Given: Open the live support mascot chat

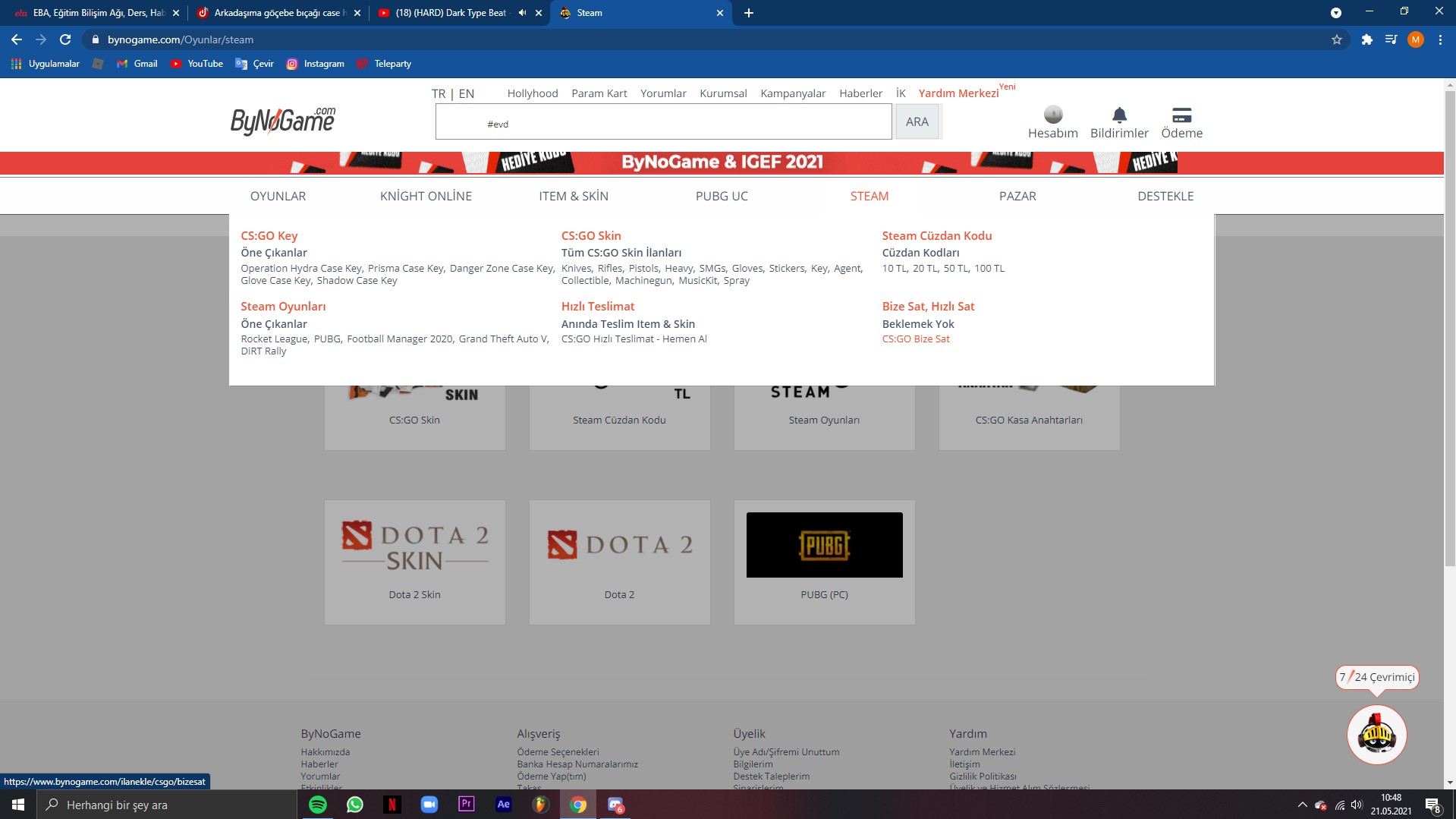Looking at the screenshot, I should point(1376,734).
